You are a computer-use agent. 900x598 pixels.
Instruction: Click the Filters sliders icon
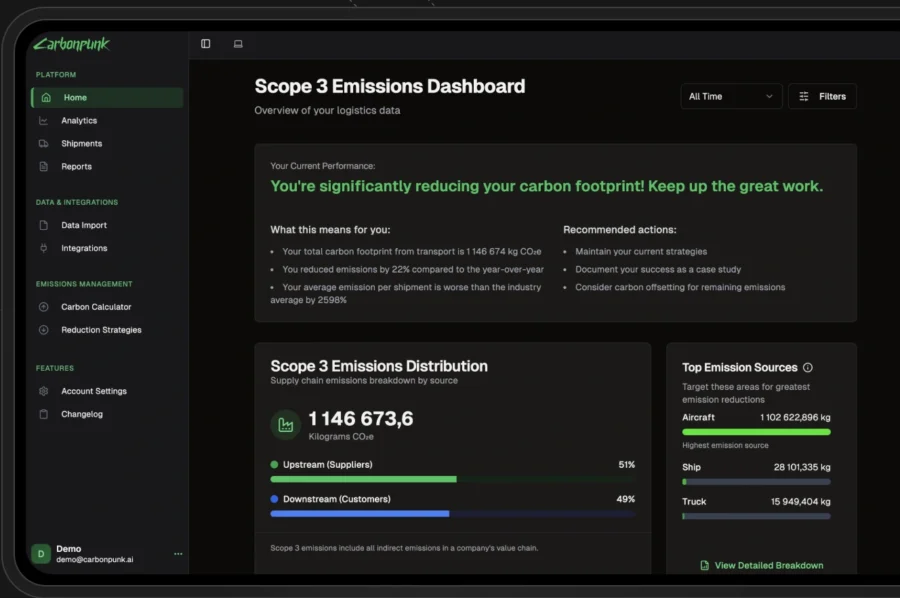tap(804, 96)
